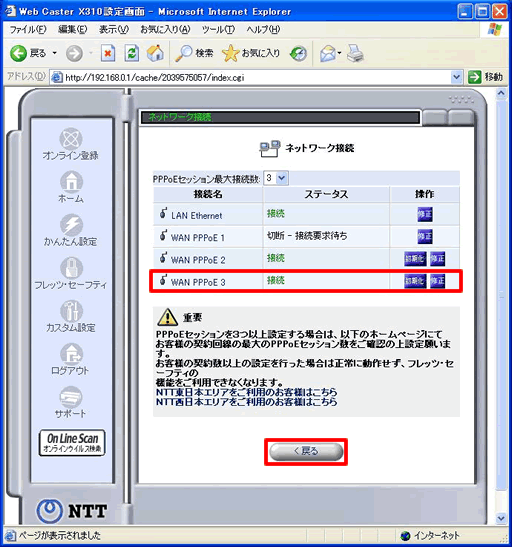This screenshot has width=512, height=548.
Task: Click the IE title bar document icon
Action: 10,11
